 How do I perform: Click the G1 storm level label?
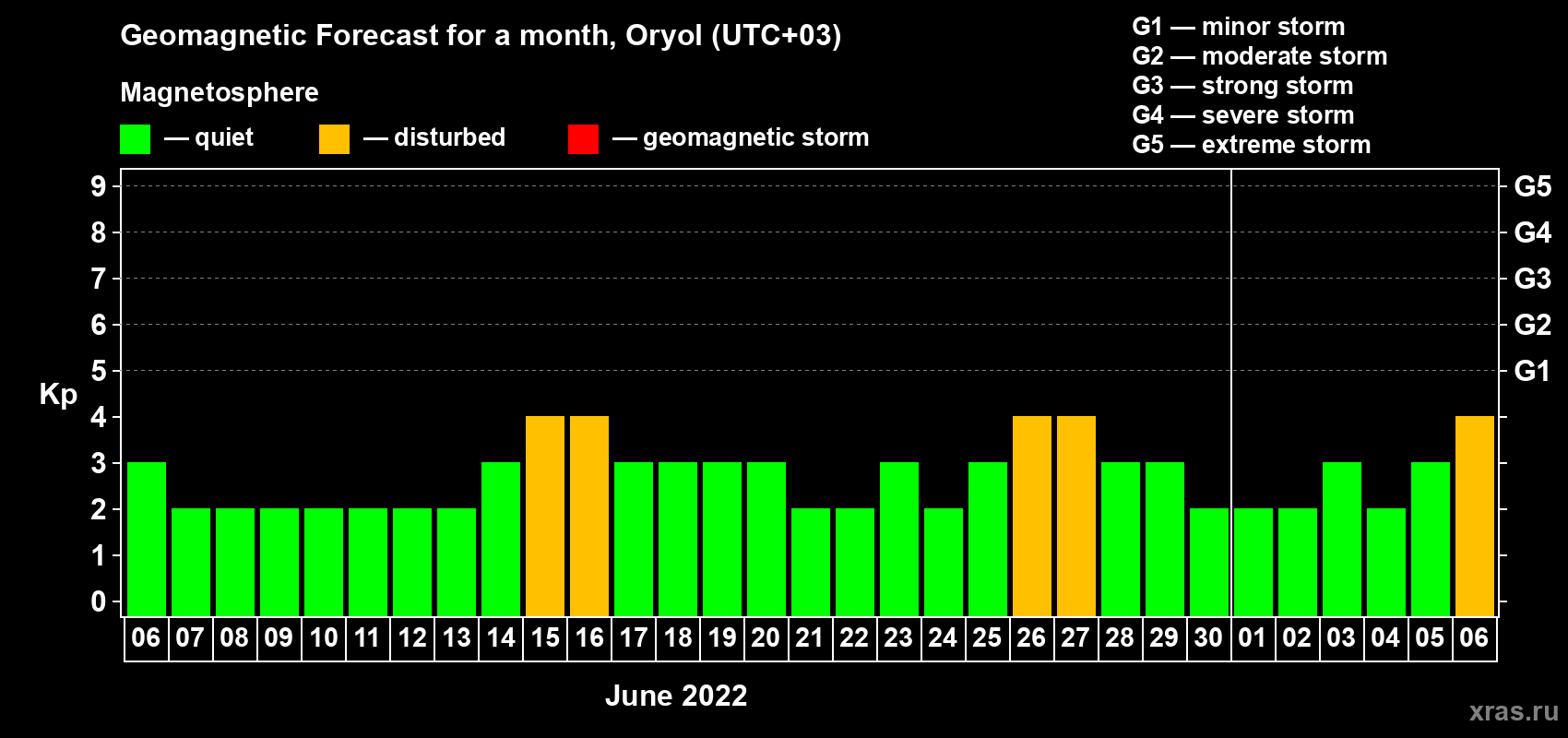coord(1532,371)
